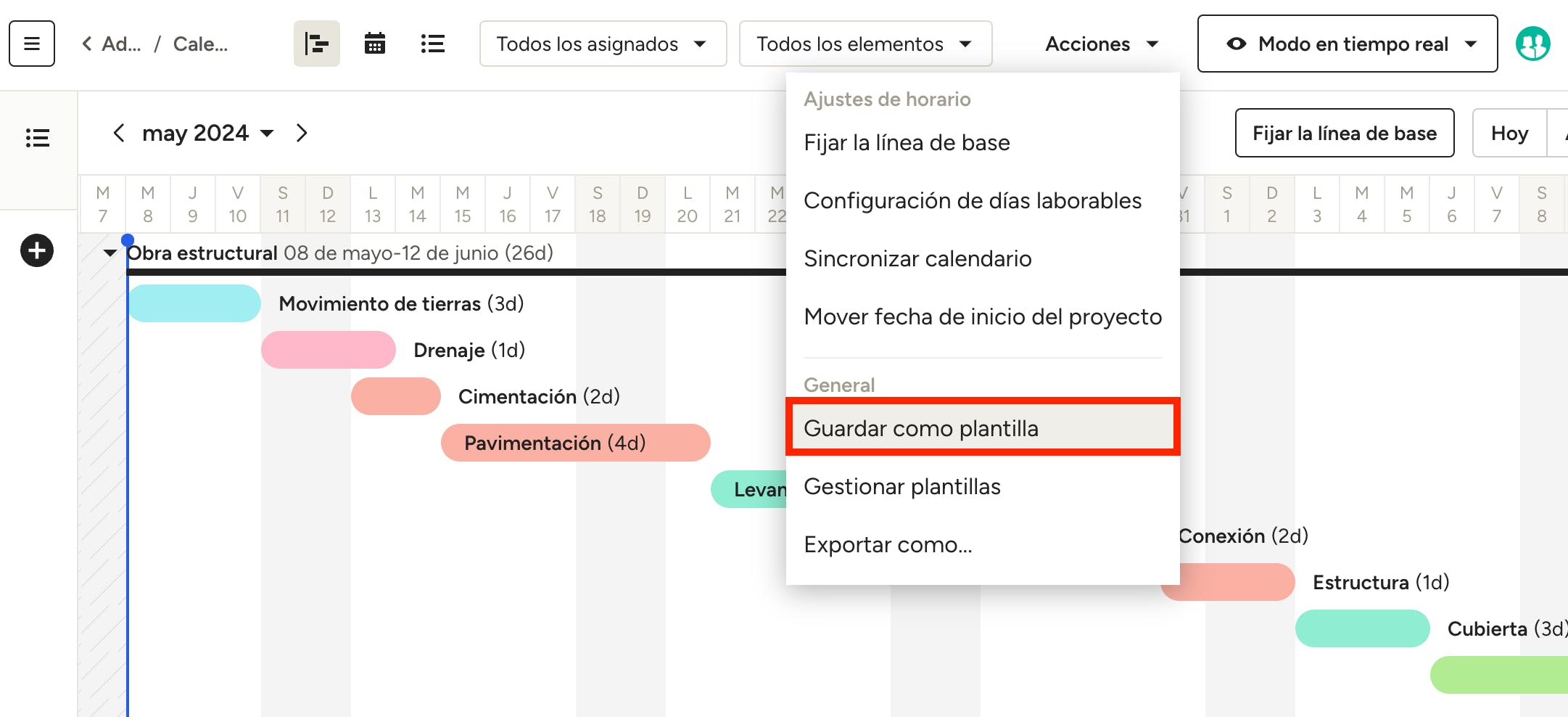Add a new item with plus button
The height and width of the screenshot is (717, 1568).
coord(37,251)
